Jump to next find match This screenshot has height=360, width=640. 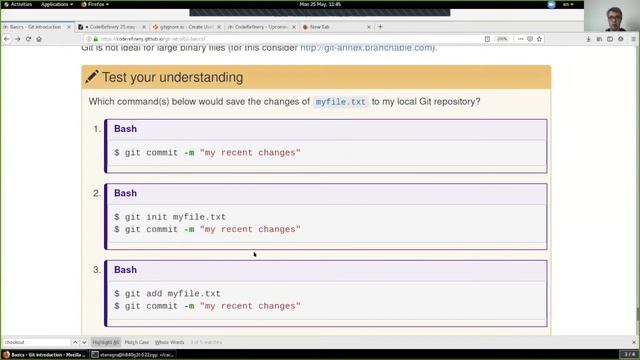pos(84,342)
